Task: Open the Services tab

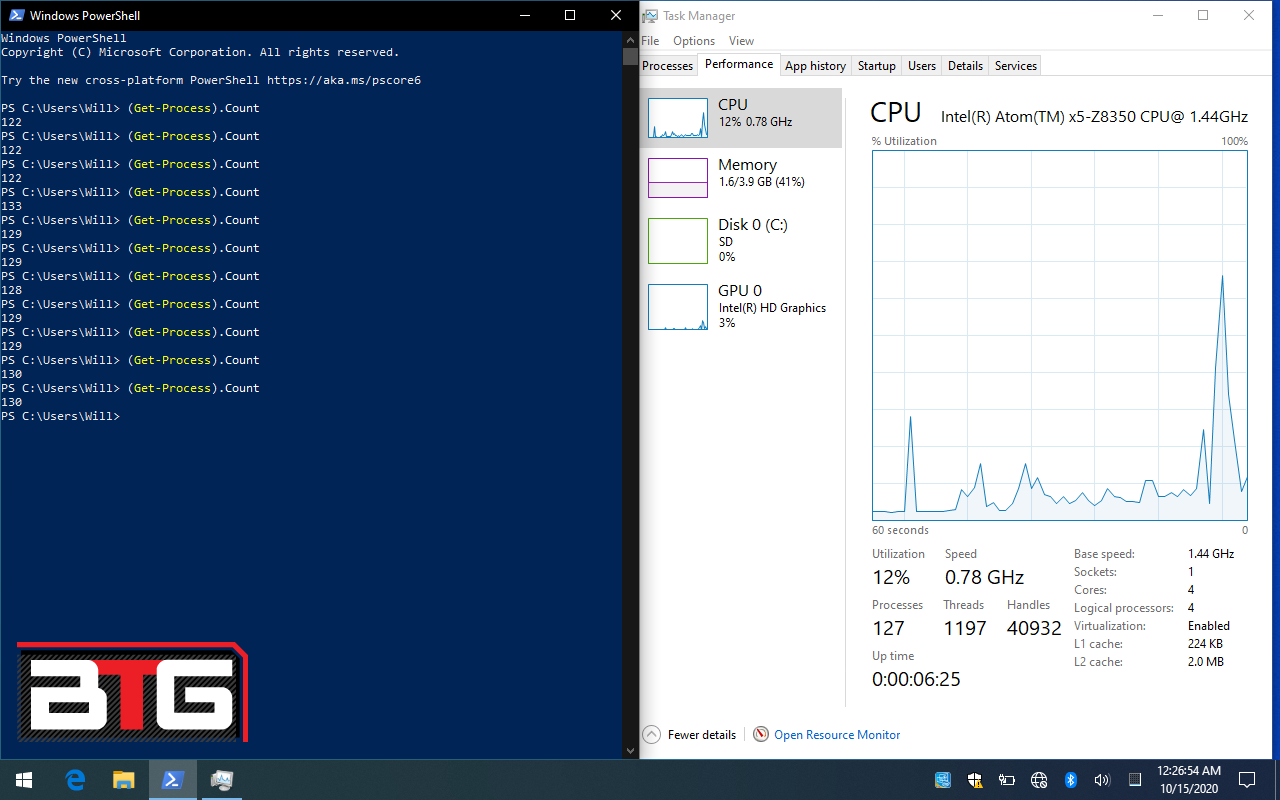Action: (x=1015, y=66)
